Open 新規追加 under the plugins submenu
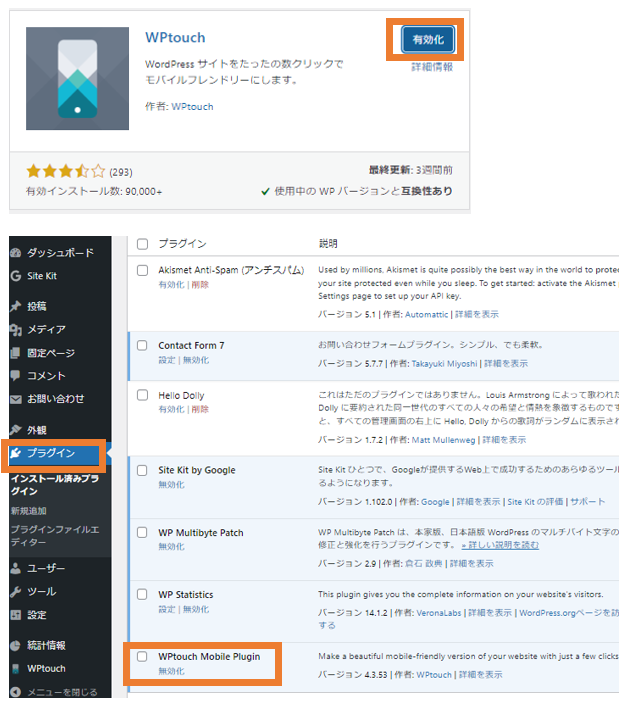The width and height of the screenshot is (643, 705). [29, 510]
